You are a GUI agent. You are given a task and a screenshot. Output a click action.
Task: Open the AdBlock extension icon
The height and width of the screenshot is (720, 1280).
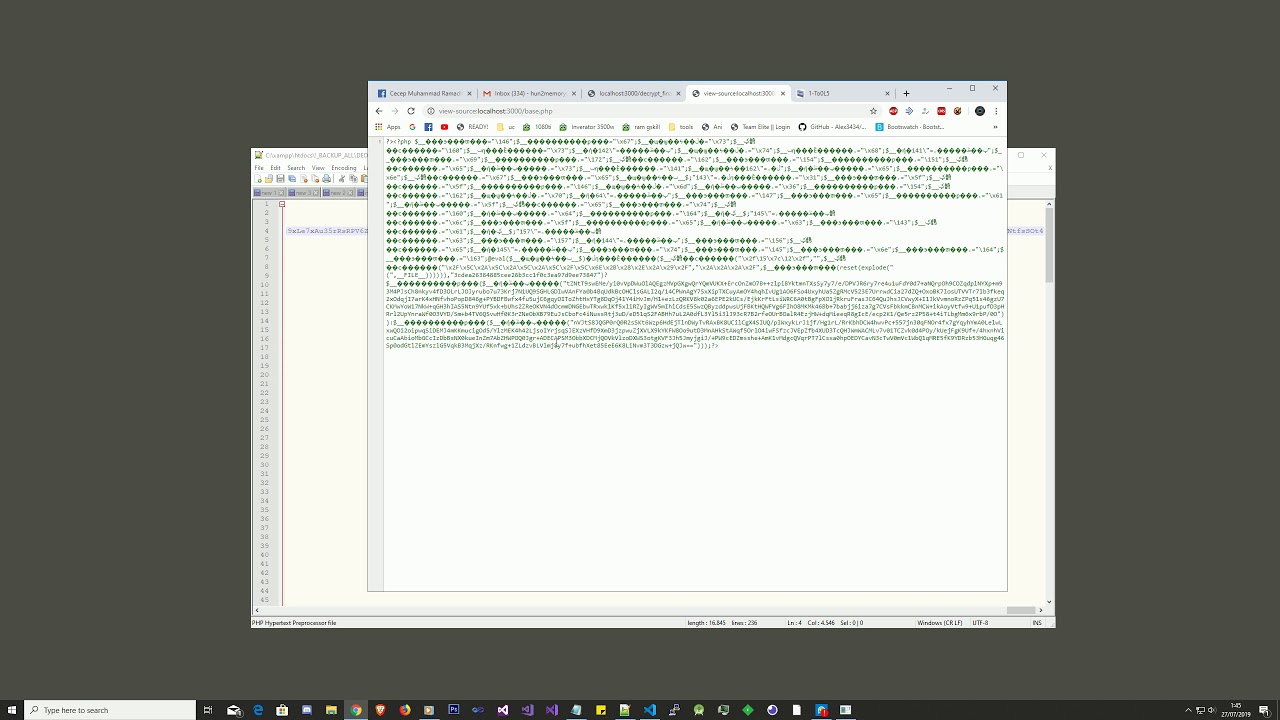click(894, 111)
